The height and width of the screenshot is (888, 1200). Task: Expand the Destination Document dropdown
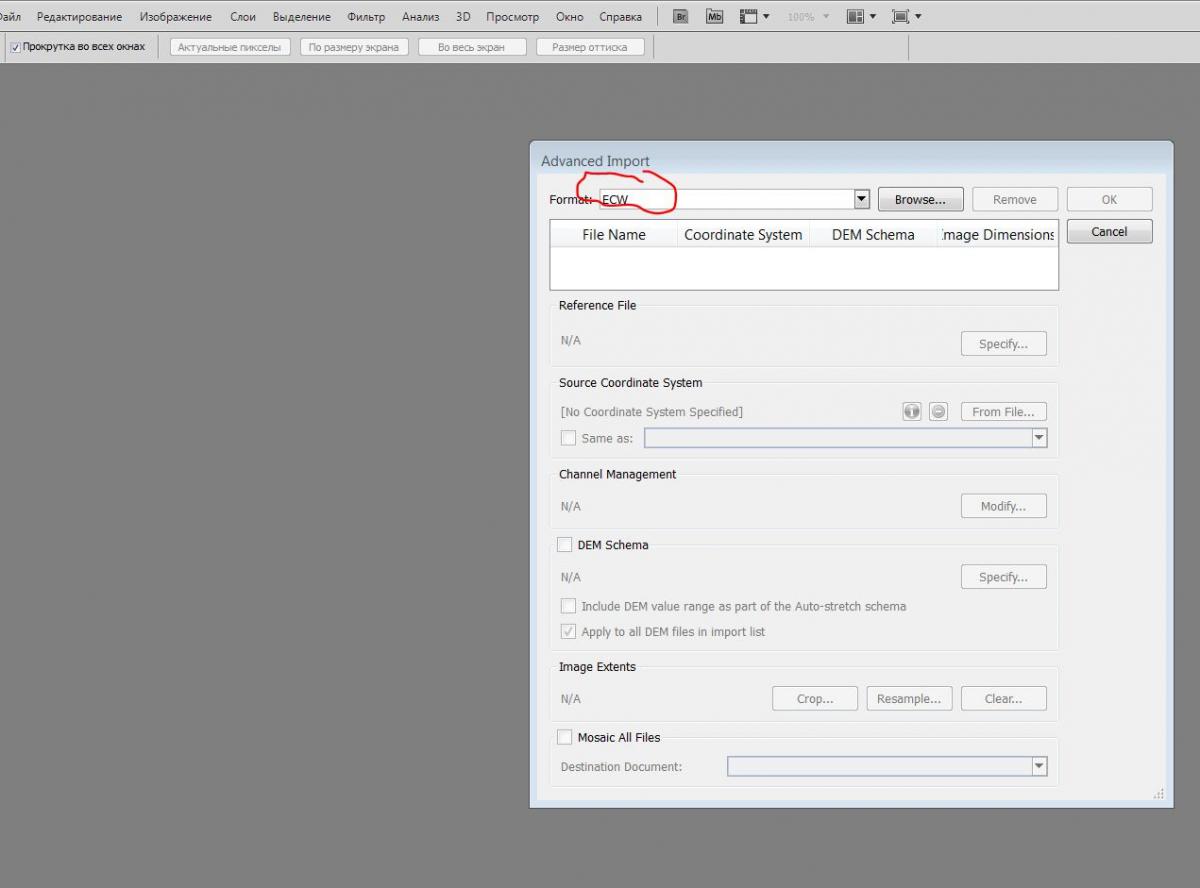(1039, 767)
